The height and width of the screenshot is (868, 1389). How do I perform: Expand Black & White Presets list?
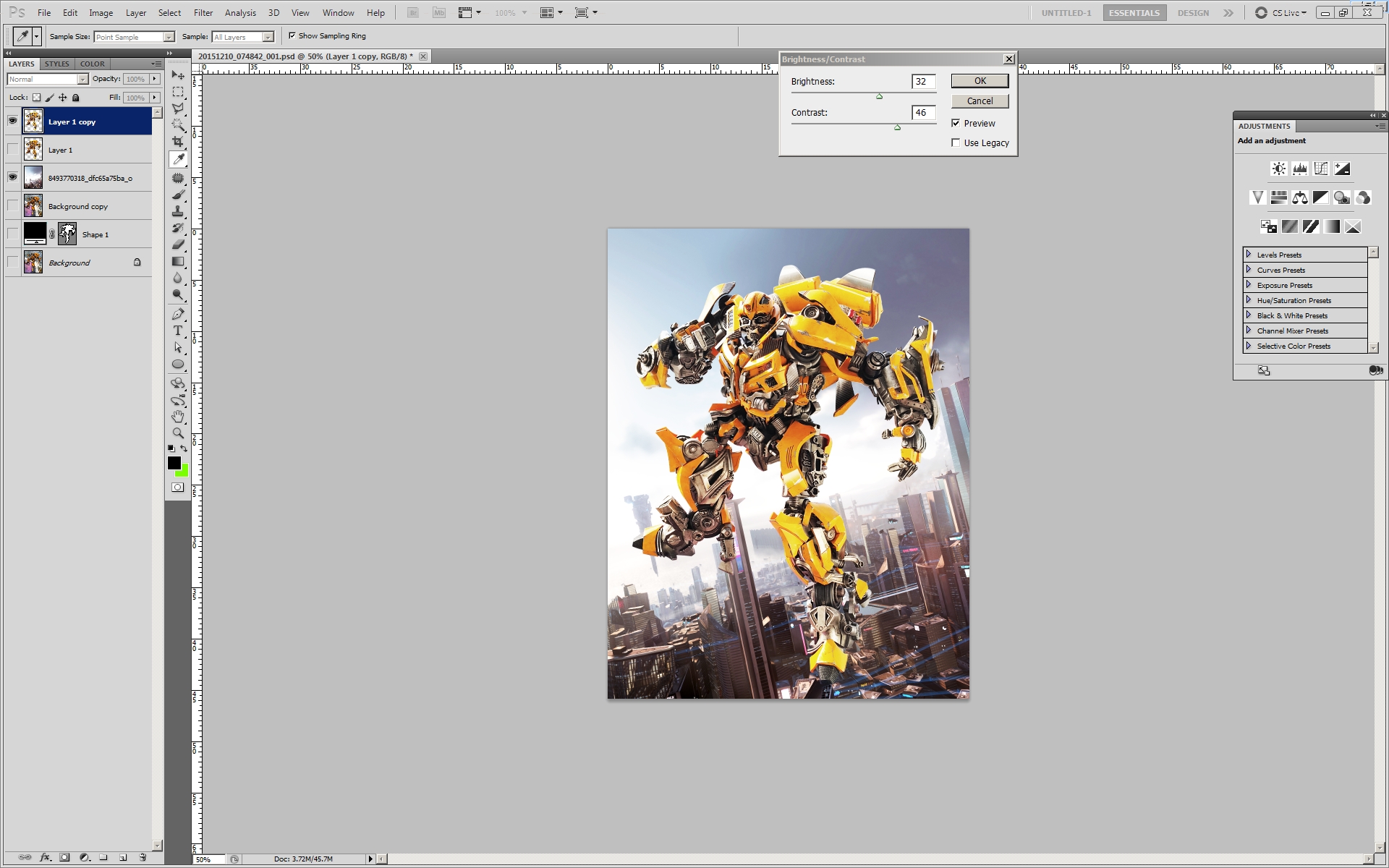[1249, 315]
